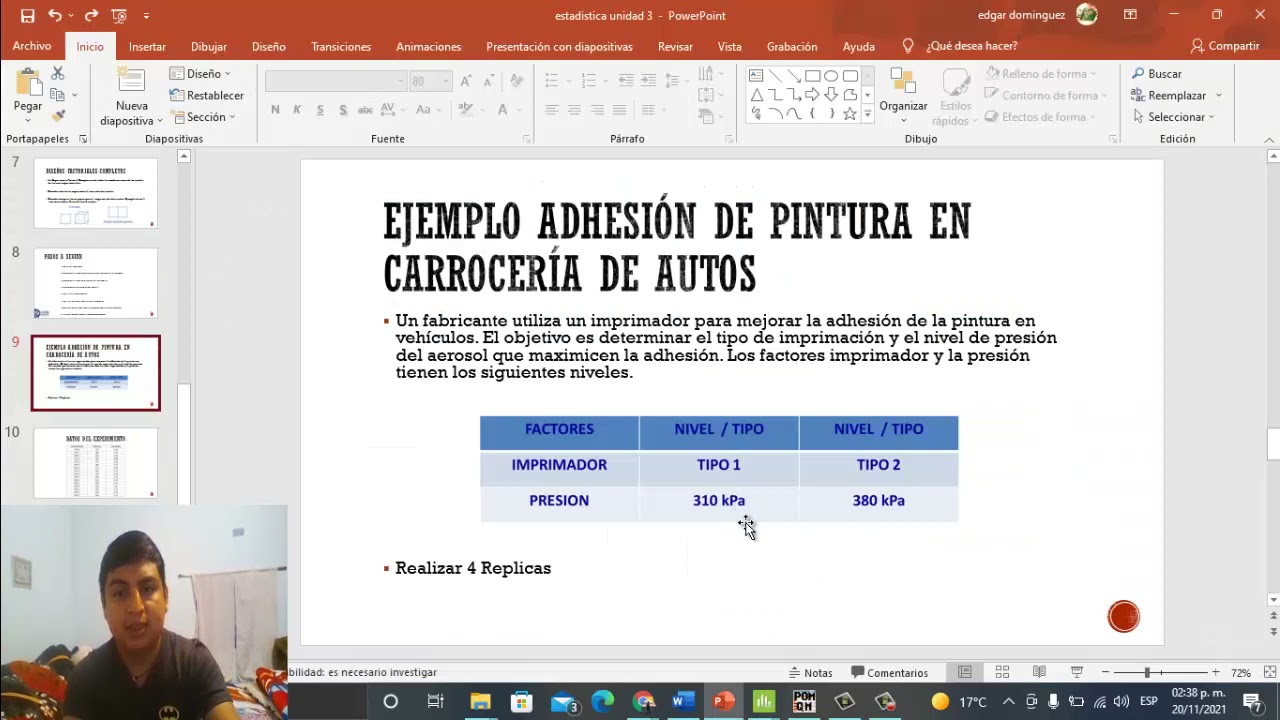The width and height of the screenshot is (1280, 720).
Task: Click the Compartir share button
Action: 1225,46
